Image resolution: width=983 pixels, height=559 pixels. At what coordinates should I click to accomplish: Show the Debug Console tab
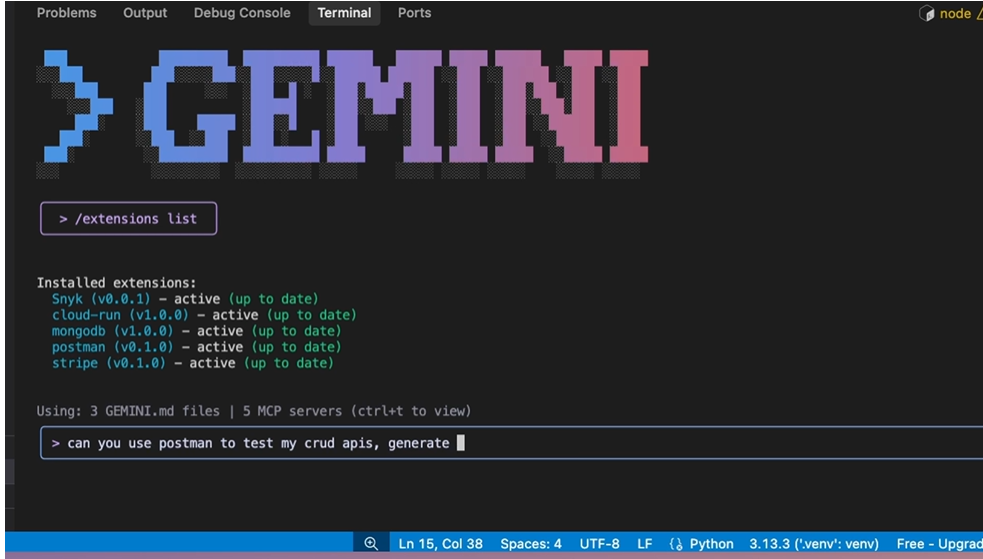tap(242, 13)
